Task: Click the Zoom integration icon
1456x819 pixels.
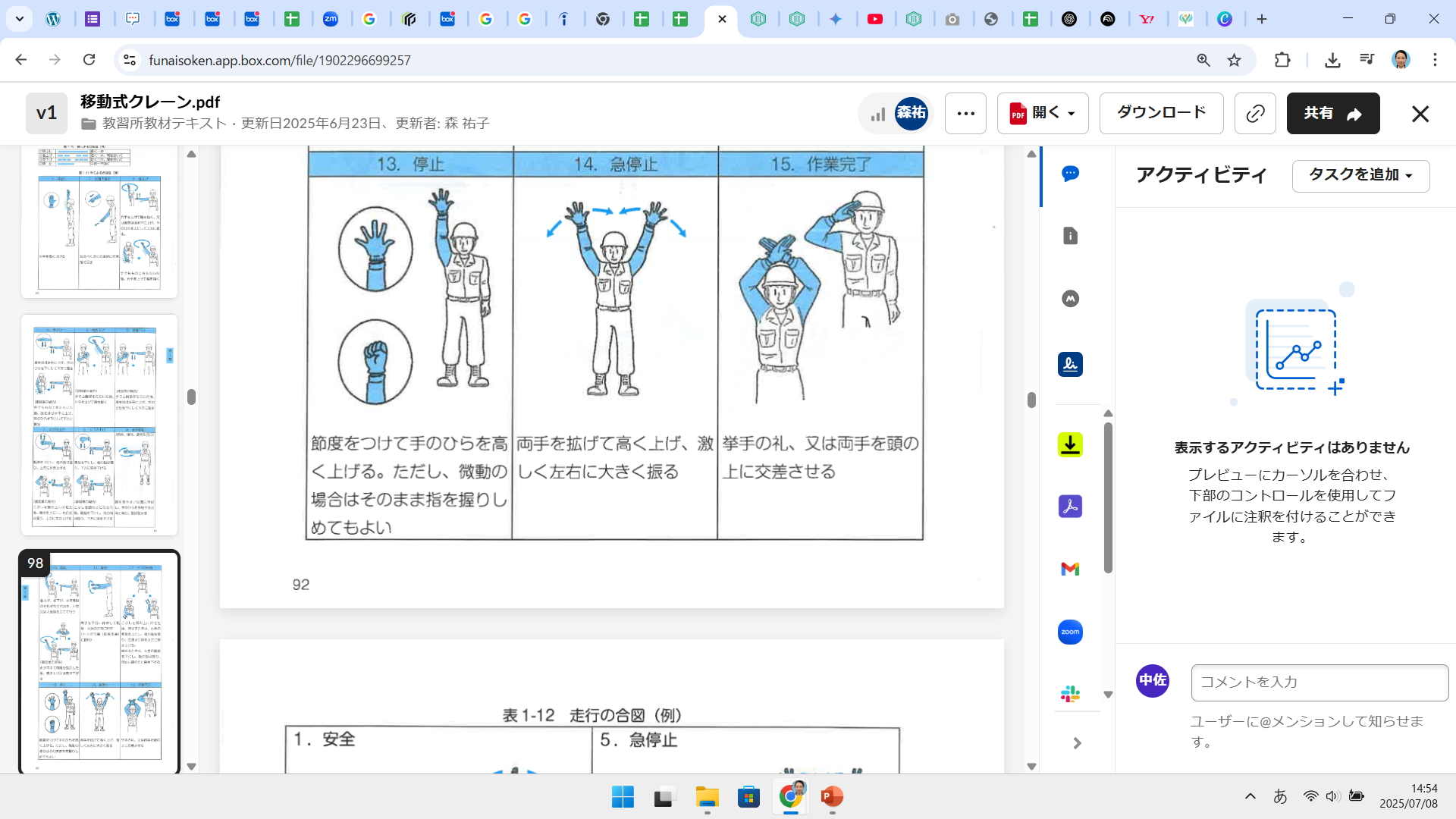Action: (1070, 632)
